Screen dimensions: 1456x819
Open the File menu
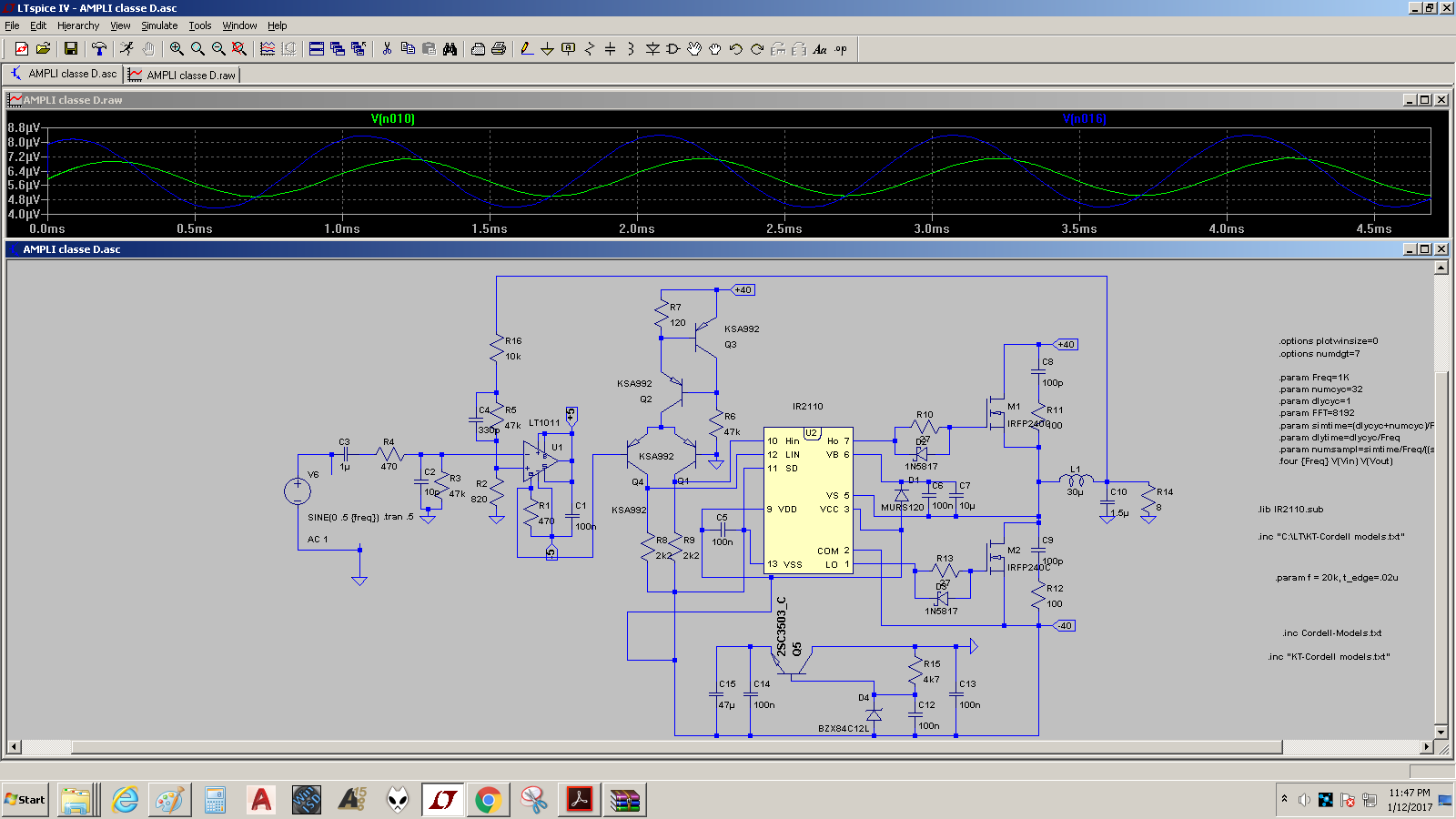12,25
